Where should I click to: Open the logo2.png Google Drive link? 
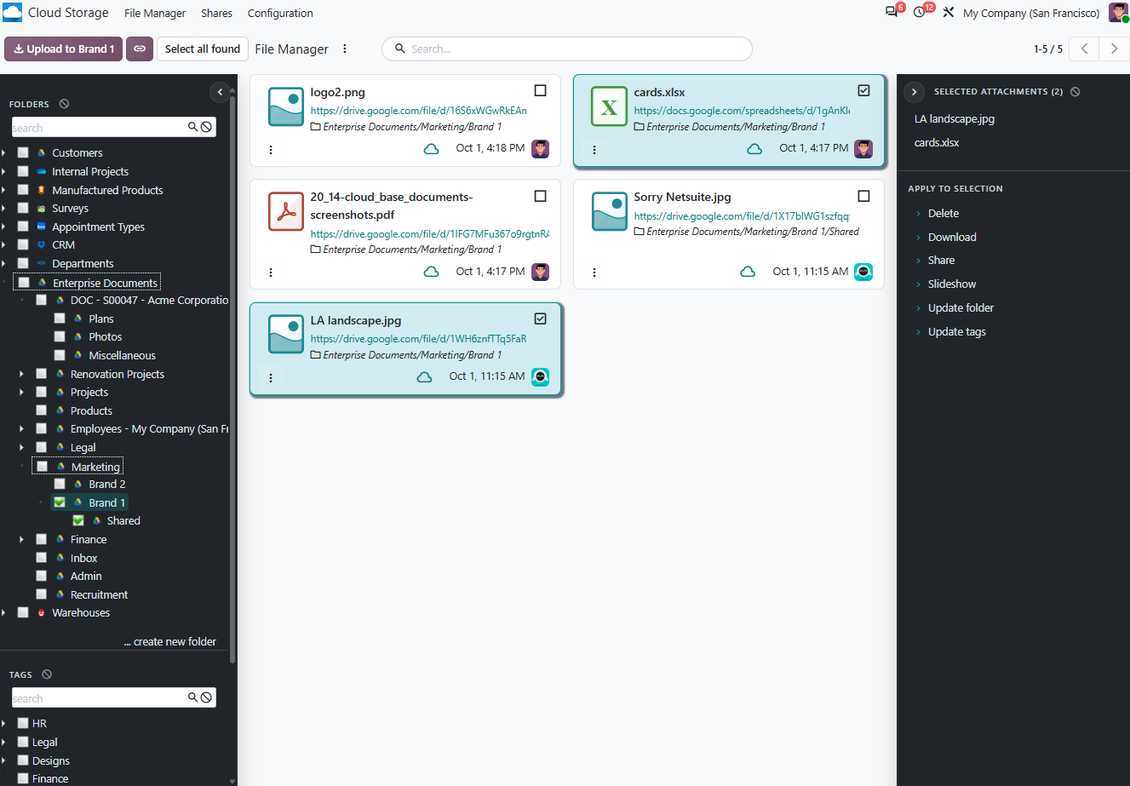click(419, 110)
